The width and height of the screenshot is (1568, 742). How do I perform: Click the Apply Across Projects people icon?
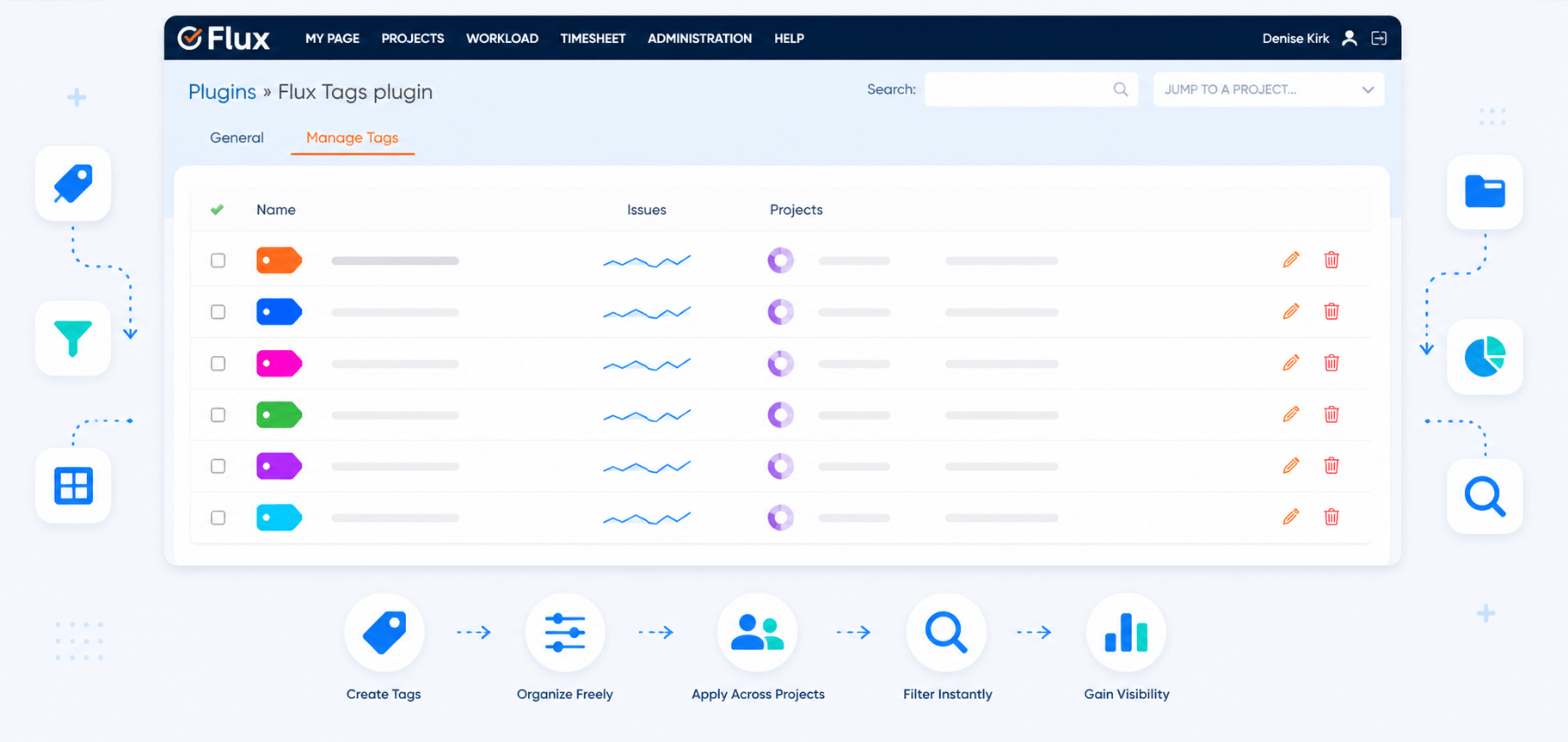pyautogui.click(x=757, y=633)
